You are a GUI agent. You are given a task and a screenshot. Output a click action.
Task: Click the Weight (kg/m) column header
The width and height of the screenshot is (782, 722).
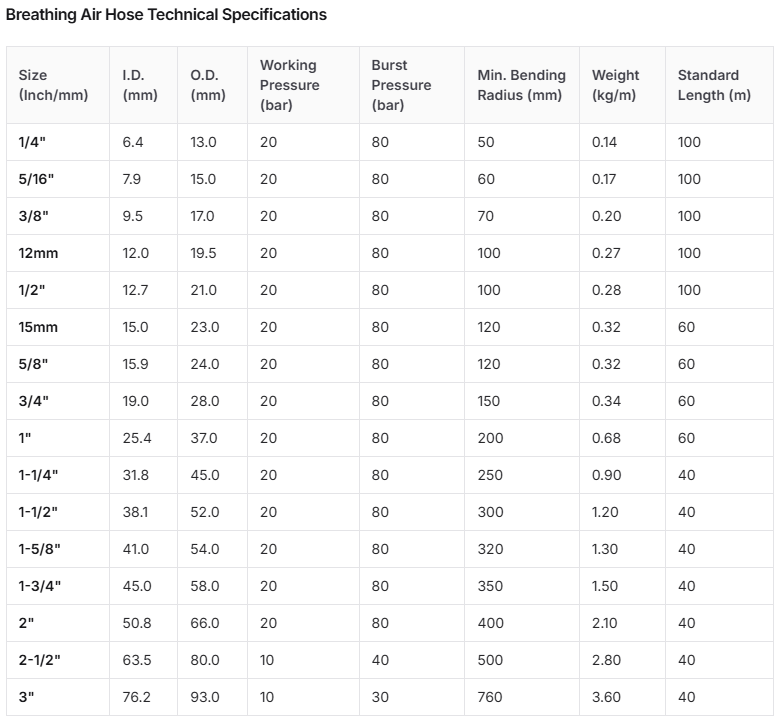(x=622, y=85)
